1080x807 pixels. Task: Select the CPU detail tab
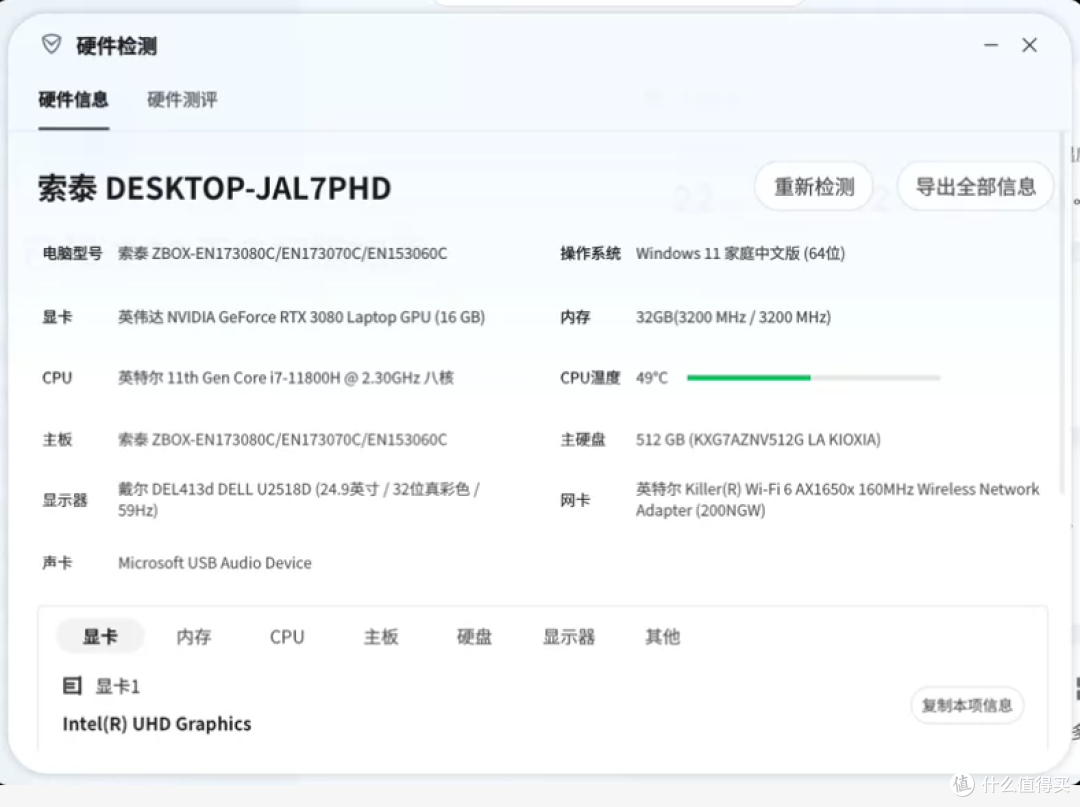[287, 636]
